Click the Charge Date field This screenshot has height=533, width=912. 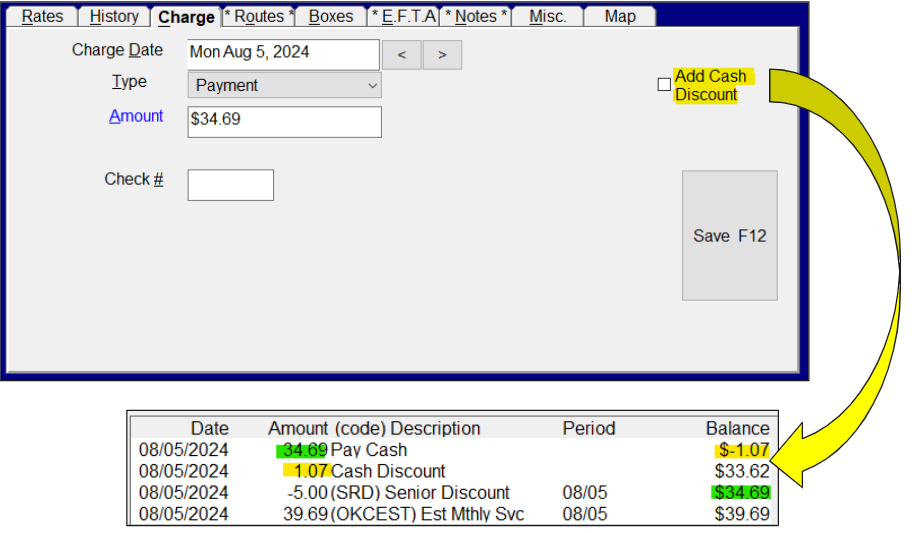[282, 55]
